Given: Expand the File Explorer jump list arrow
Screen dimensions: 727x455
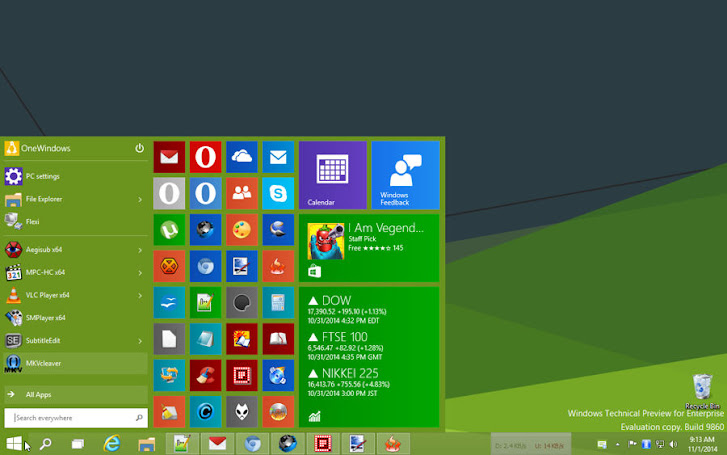Looking at the screenshot, I should 140,199.
